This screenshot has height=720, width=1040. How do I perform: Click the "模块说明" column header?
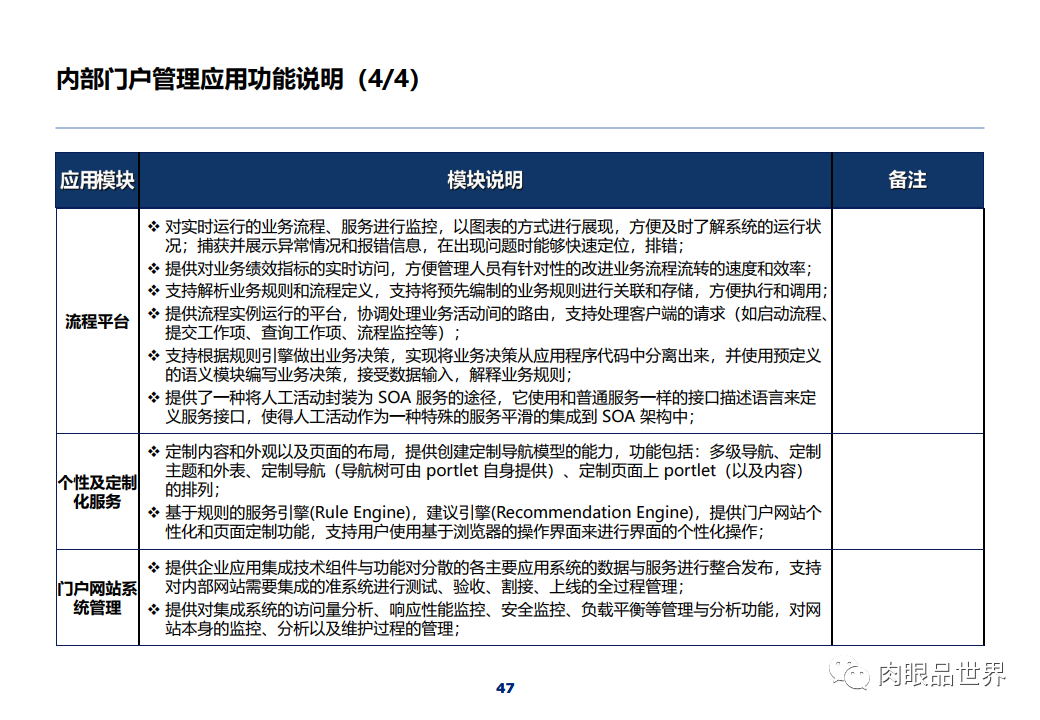[484, 180]
